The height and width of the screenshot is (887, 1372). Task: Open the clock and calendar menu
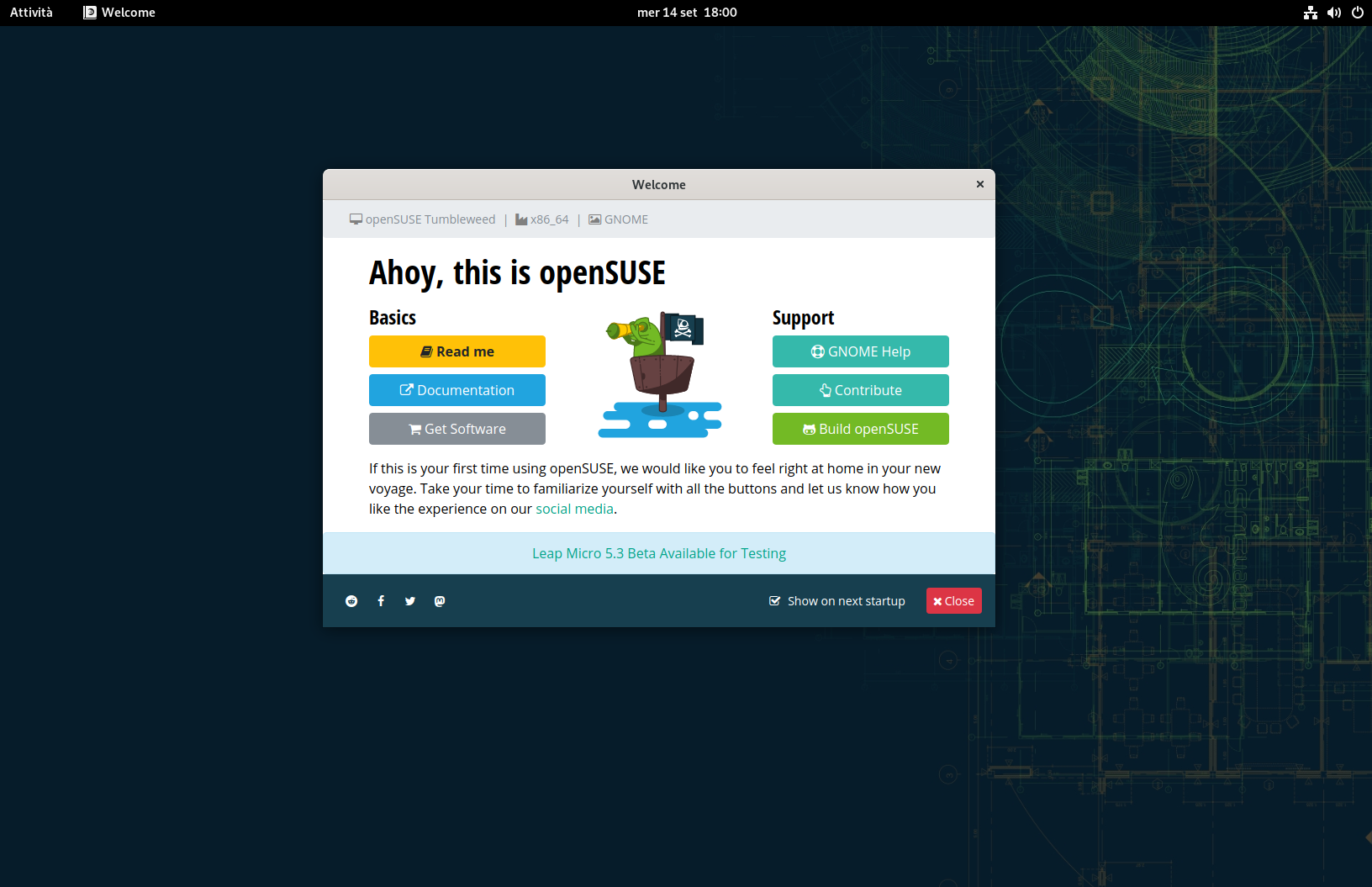click(687, 13)
